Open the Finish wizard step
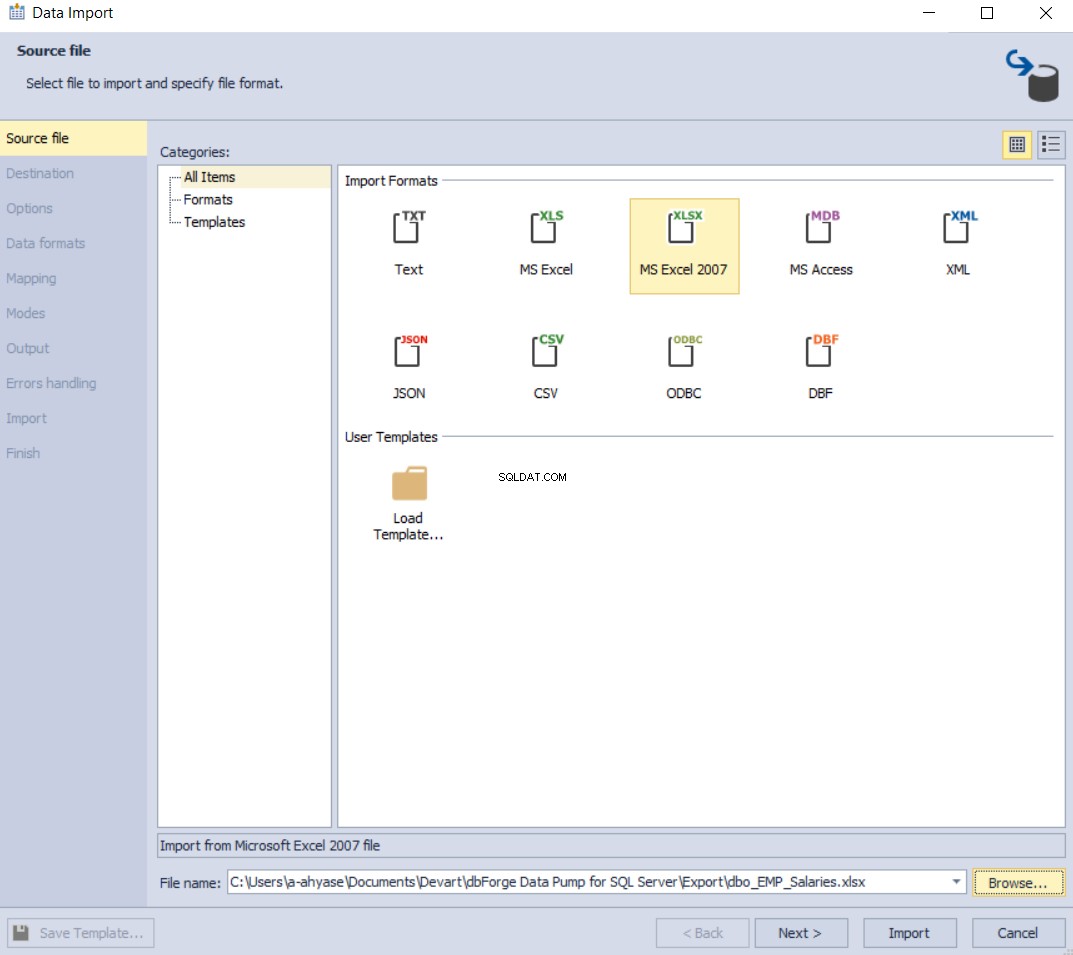This screenshot has width=1073, height=955. tap(73, 453)
